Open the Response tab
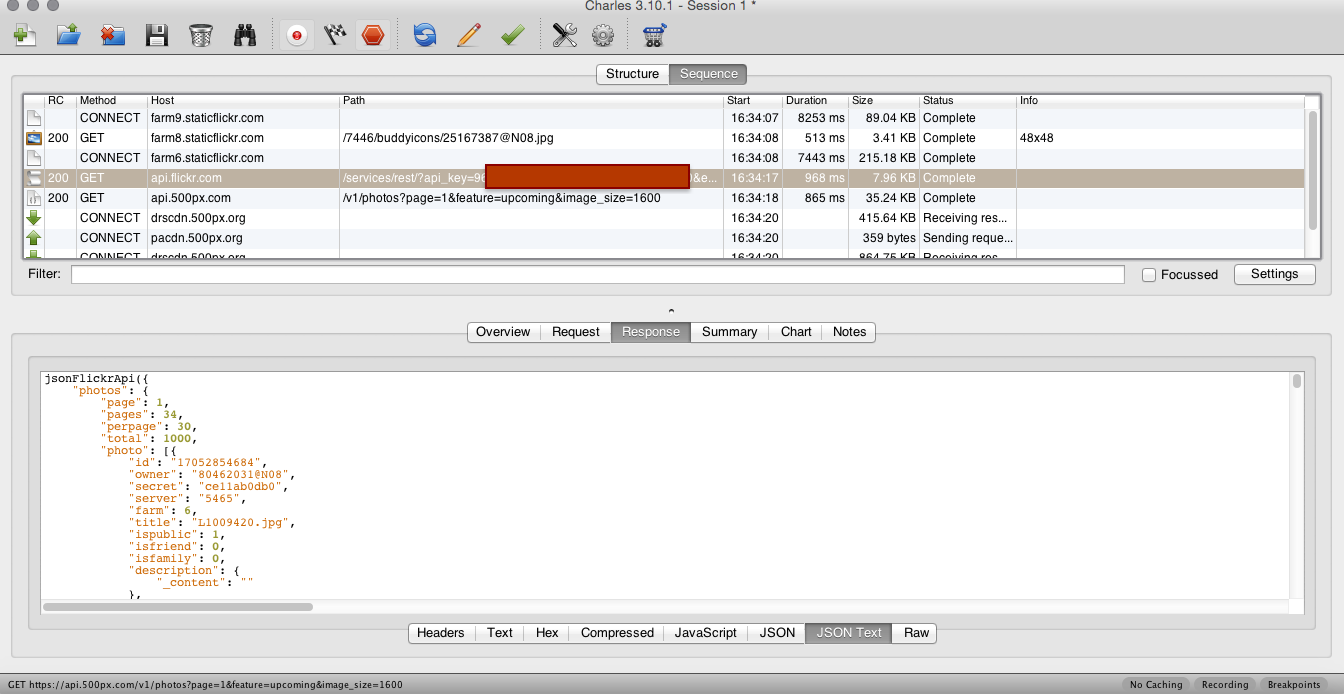Viewport: 1344px width, 694px height. [651, 332]
